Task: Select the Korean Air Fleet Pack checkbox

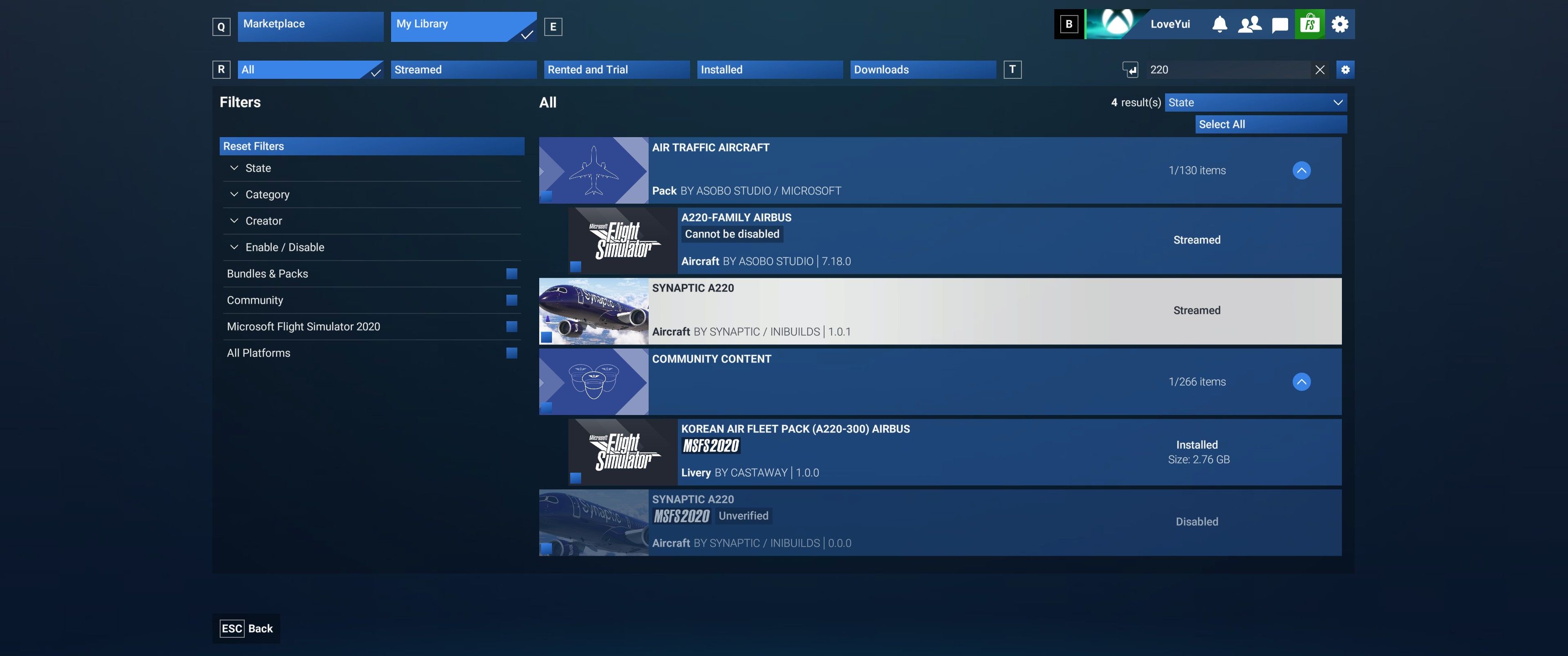Action: click(x=576, y=478)
